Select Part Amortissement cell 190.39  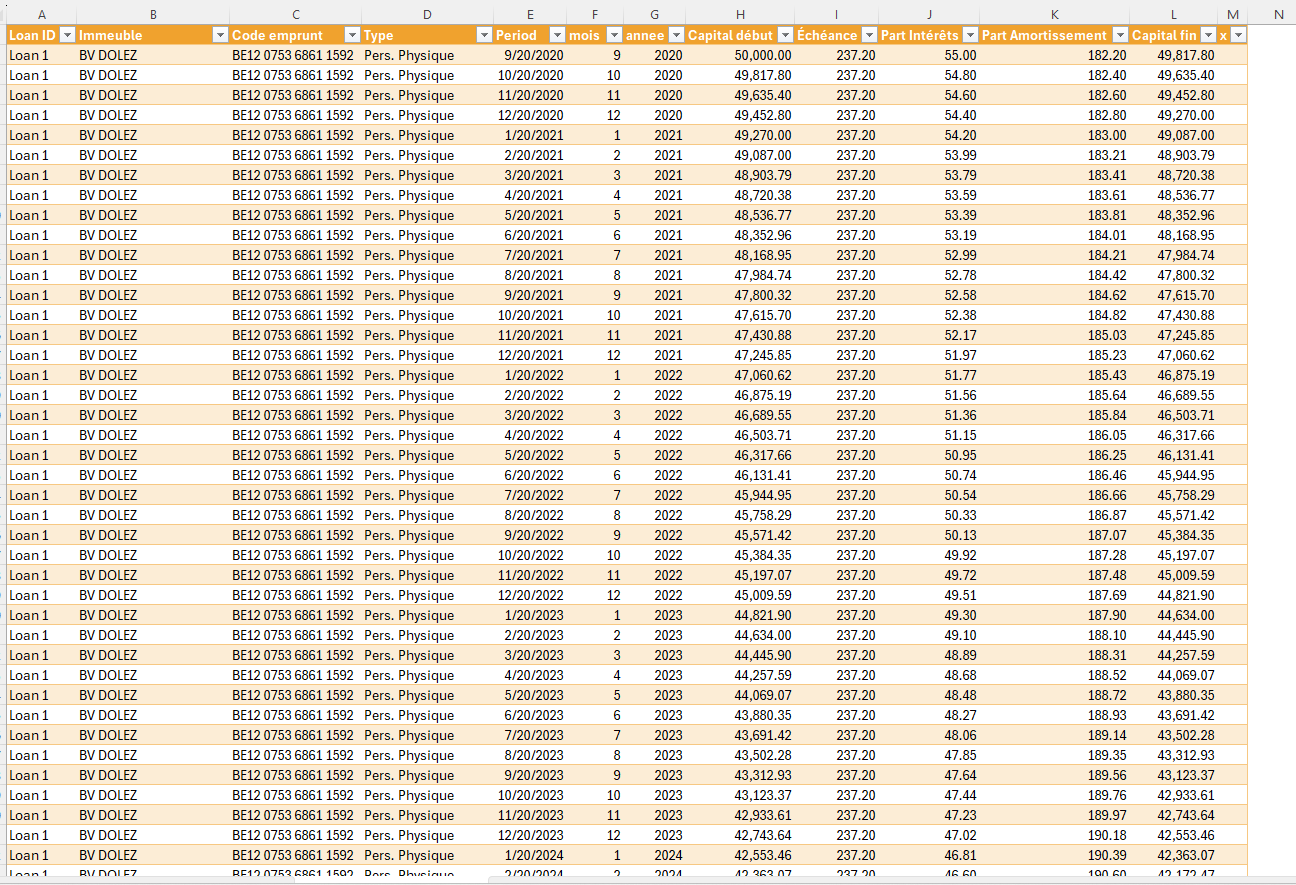point(1054,855)
